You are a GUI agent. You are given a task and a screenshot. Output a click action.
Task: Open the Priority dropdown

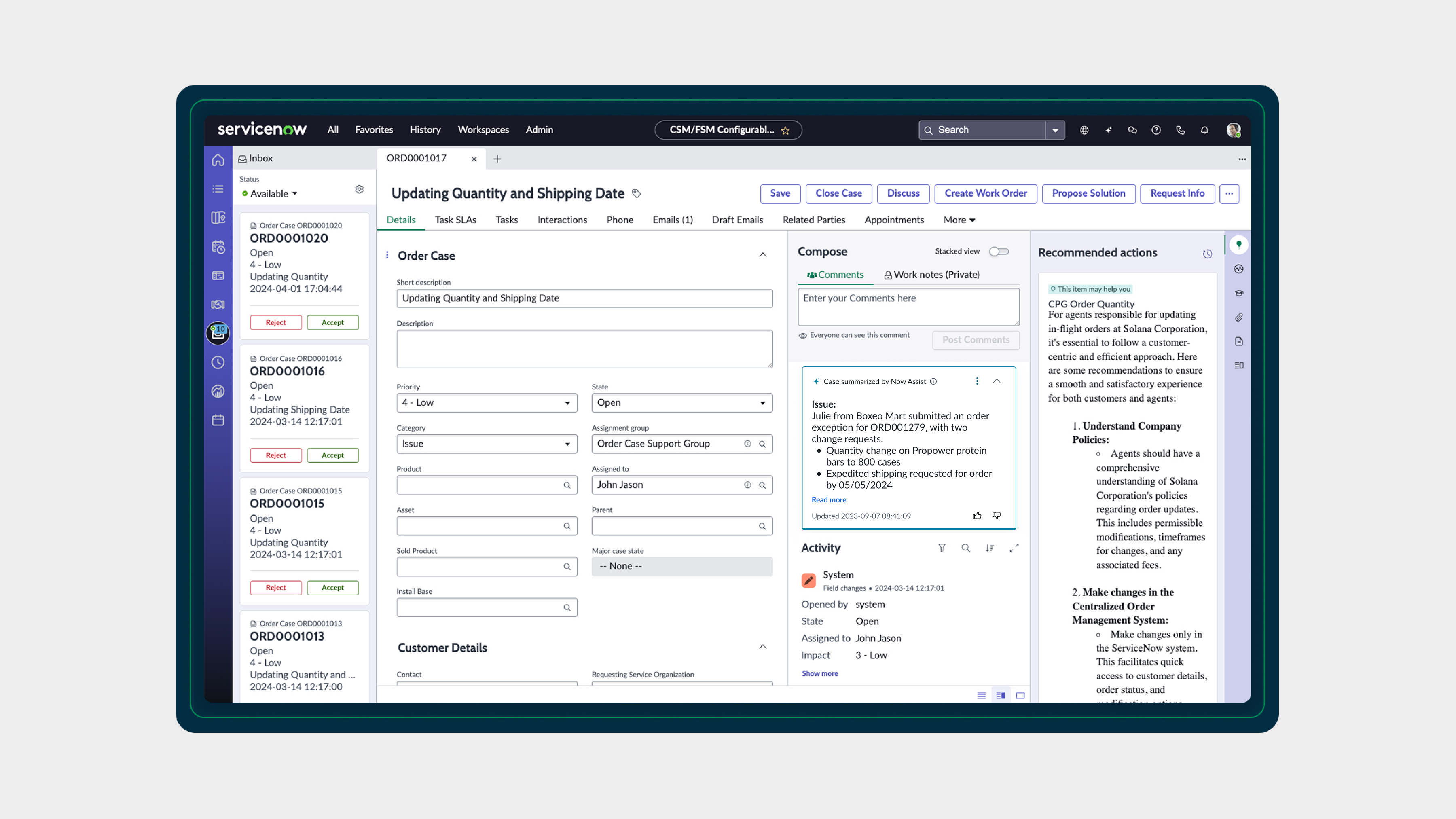point(486,403)
